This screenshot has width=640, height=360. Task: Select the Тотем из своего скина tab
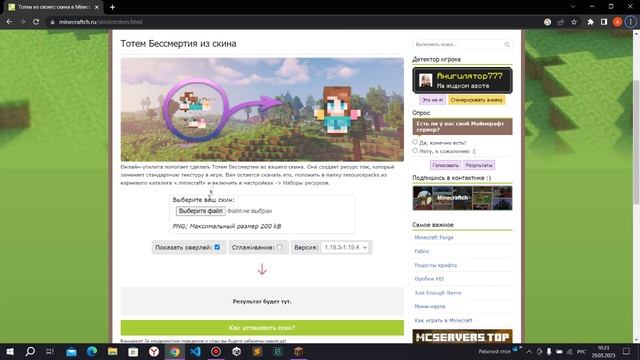(x=53, y=7)
